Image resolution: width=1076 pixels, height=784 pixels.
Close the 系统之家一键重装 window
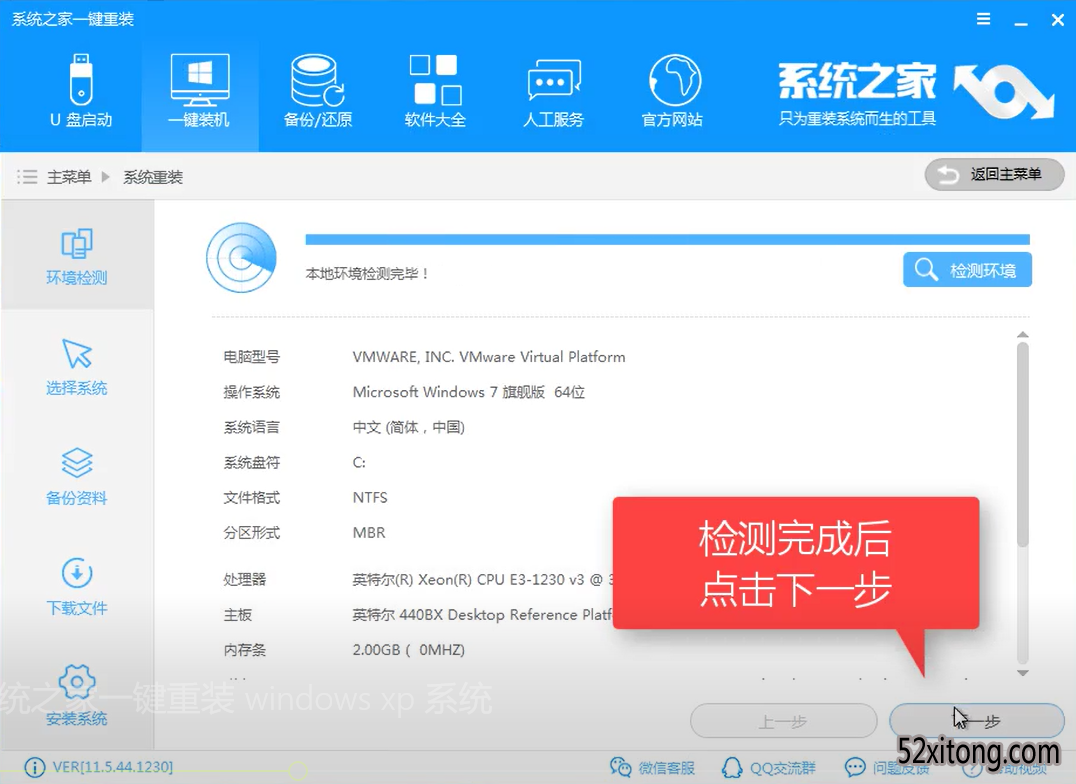pyautogui.click(x=1057, y=20)
